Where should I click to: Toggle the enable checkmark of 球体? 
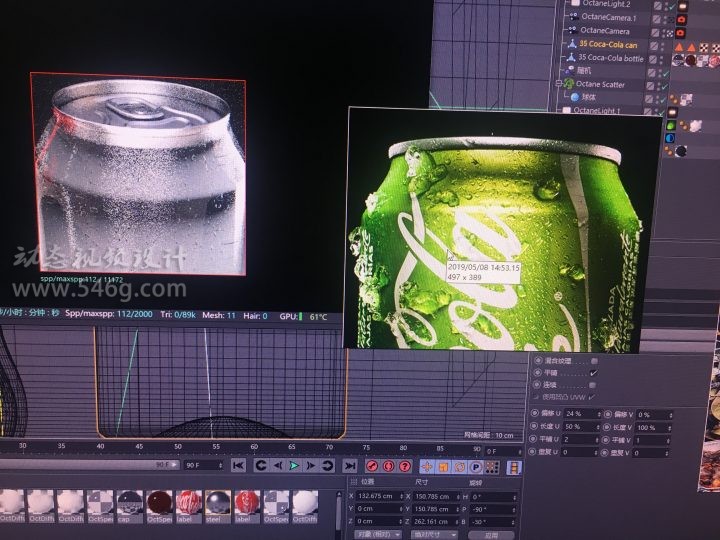[664, 100]
